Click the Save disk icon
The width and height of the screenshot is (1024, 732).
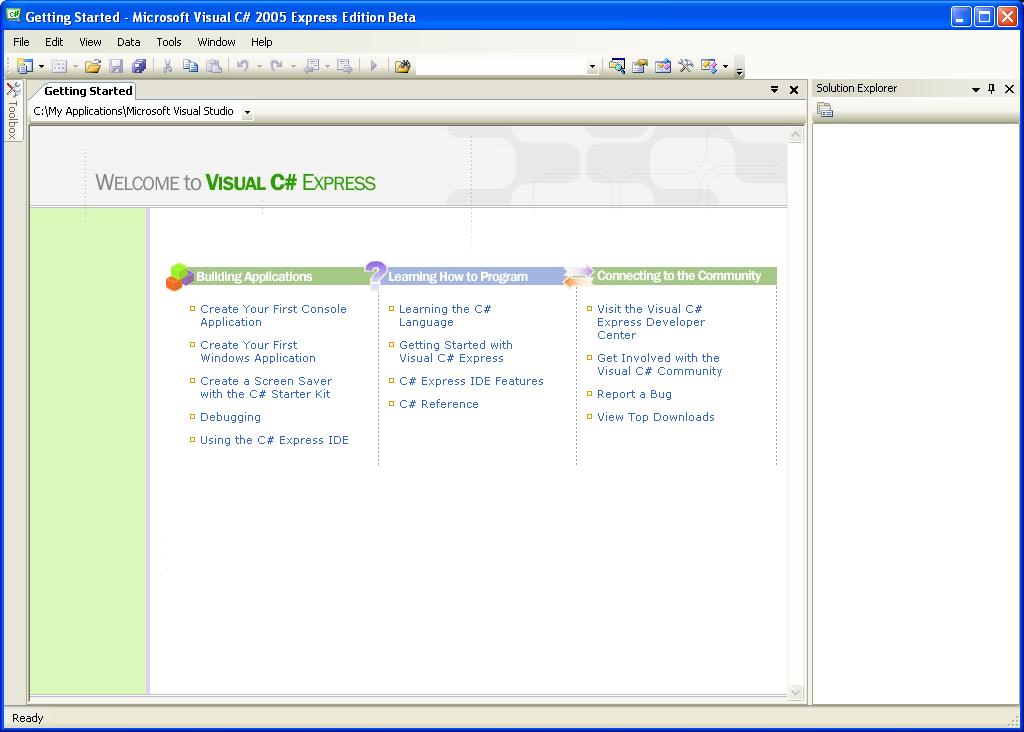pyautogui.click(x=116, y=66)
